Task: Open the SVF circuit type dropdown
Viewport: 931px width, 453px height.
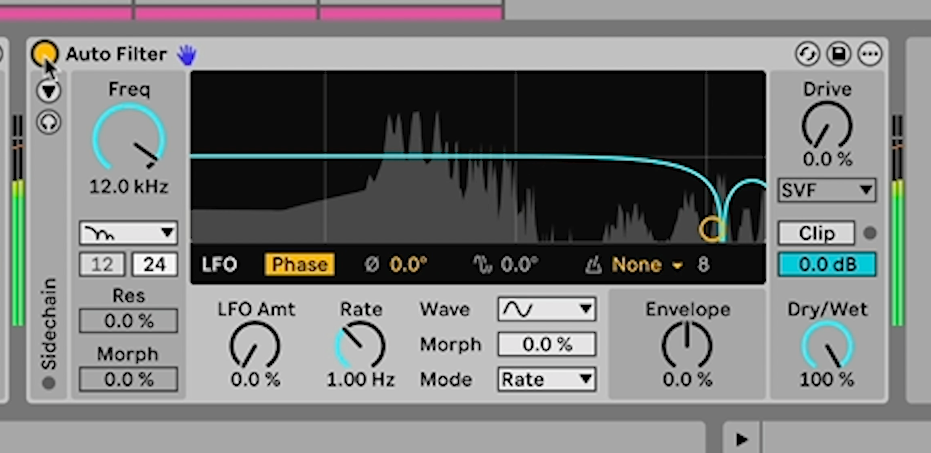Action: [x=827, y=191]
